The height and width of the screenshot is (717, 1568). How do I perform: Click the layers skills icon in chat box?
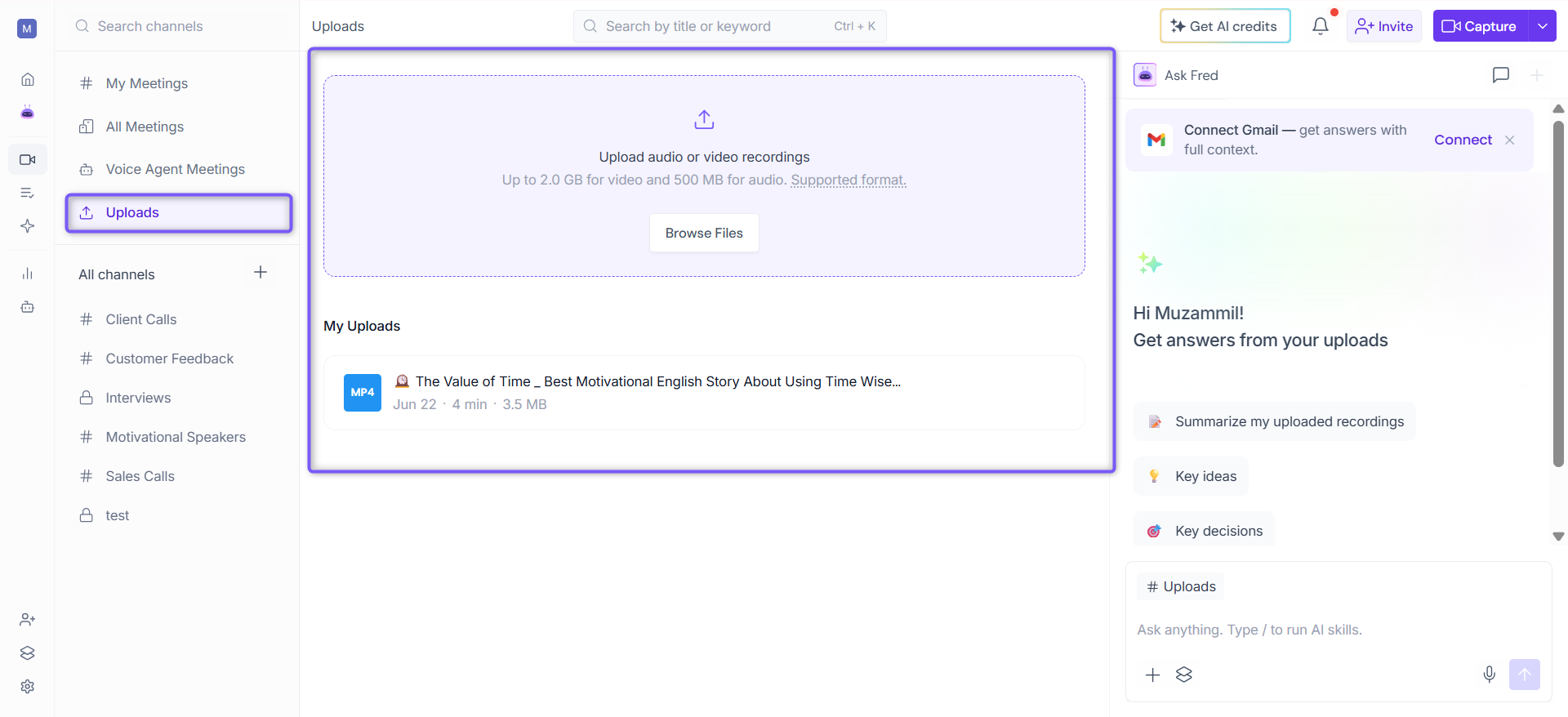point(1184,675)
